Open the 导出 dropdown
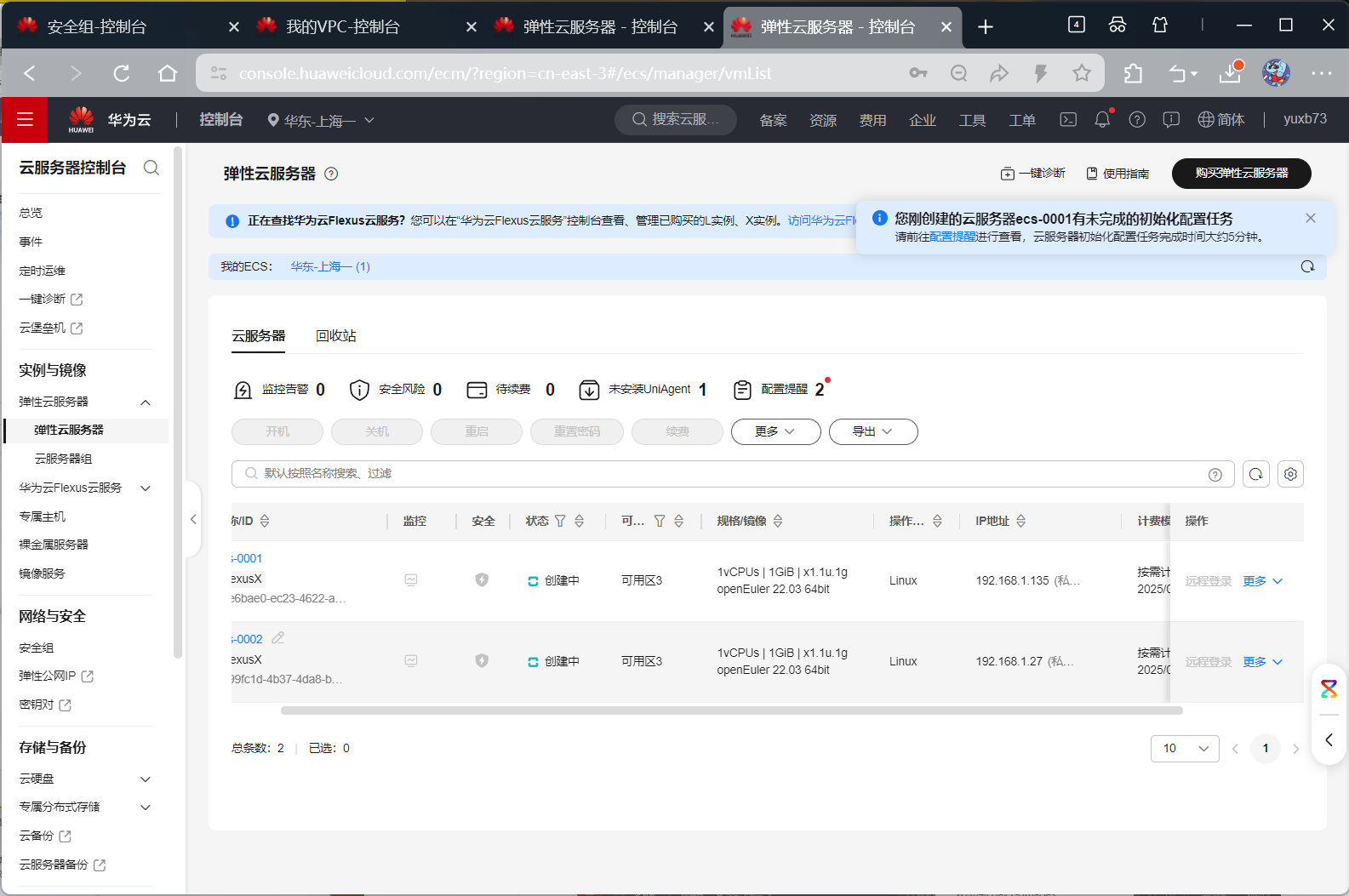1349x896 pixels. coord(873,431)
